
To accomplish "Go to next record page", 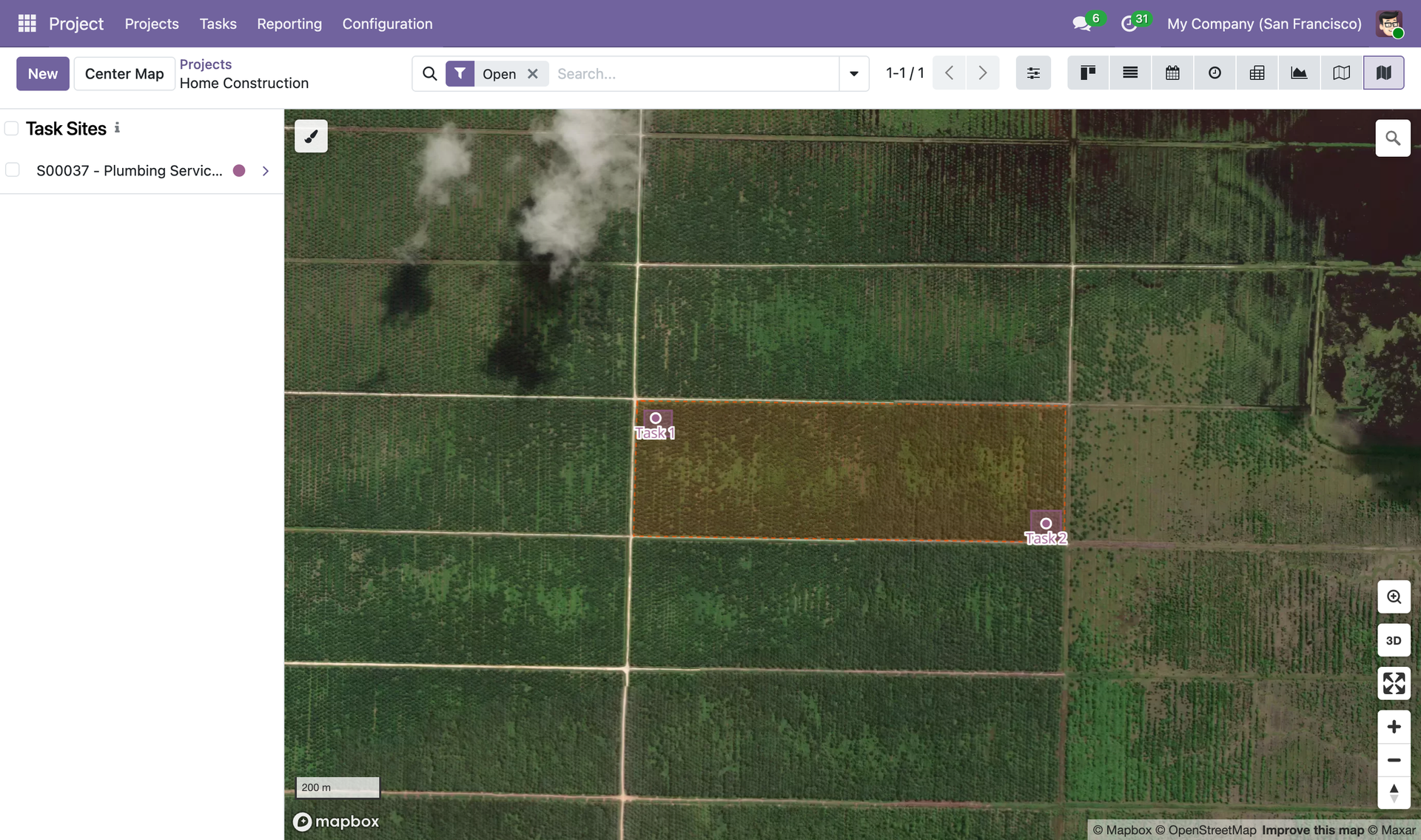I will (x=982, y=73).
